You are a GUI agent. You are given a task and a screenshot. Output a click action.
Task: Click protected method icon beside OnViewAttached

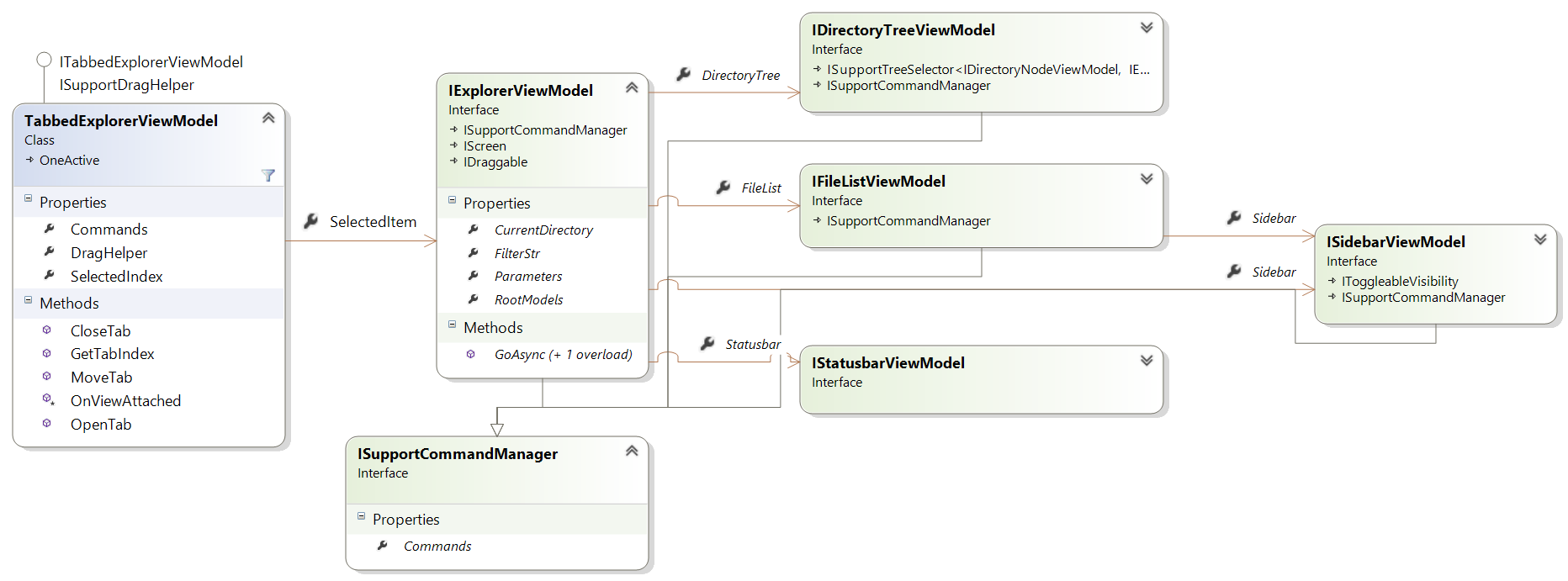click(48, 399)
